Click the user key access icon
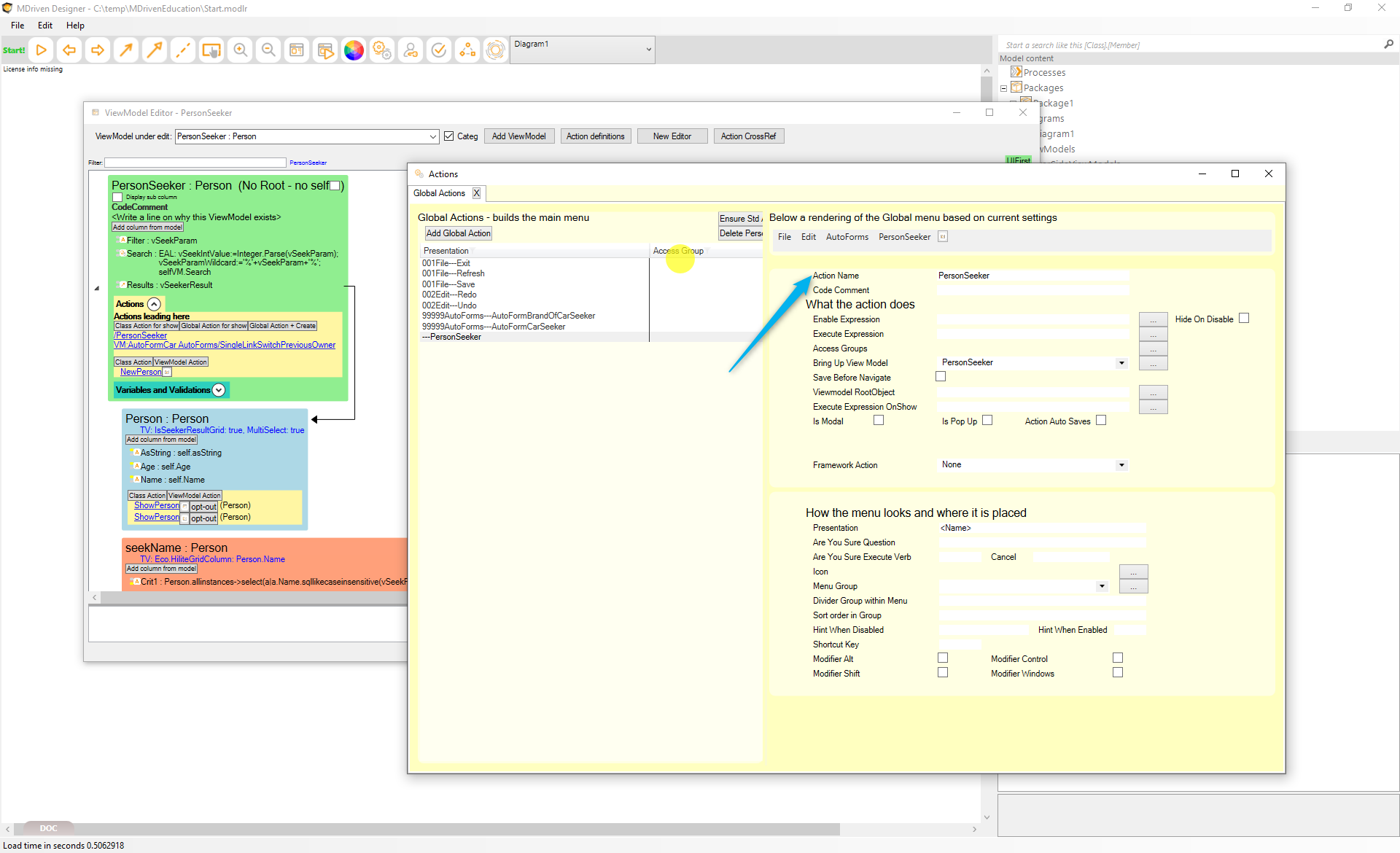Screen dimensions: 1400x853 click(411, 50)
